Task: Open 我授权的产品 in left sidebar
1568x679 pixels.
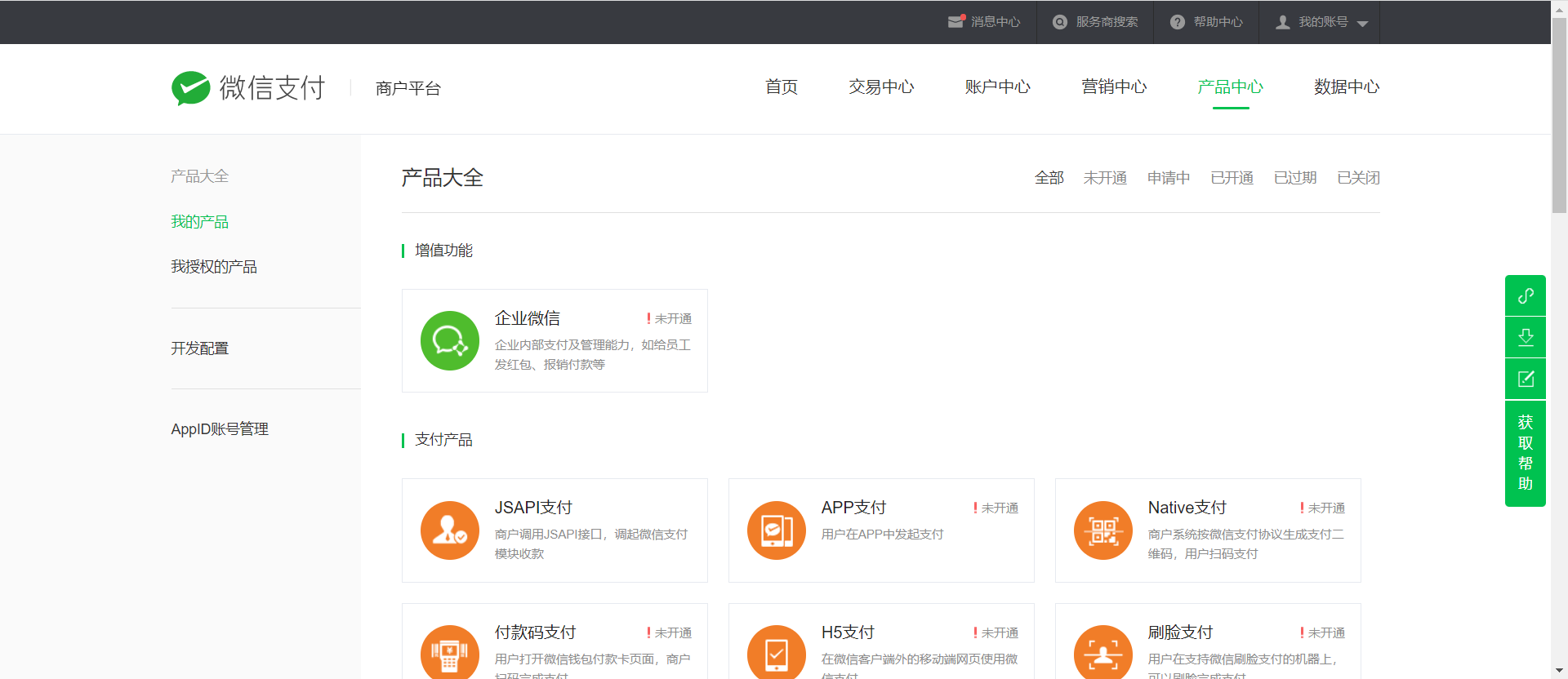Action: (x=214, y=267)
